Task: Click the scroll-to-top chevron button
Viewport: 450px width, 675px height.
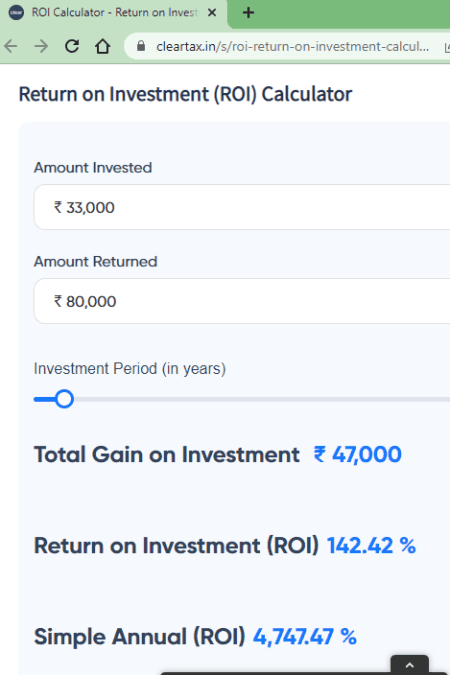Action: [410, 665]
